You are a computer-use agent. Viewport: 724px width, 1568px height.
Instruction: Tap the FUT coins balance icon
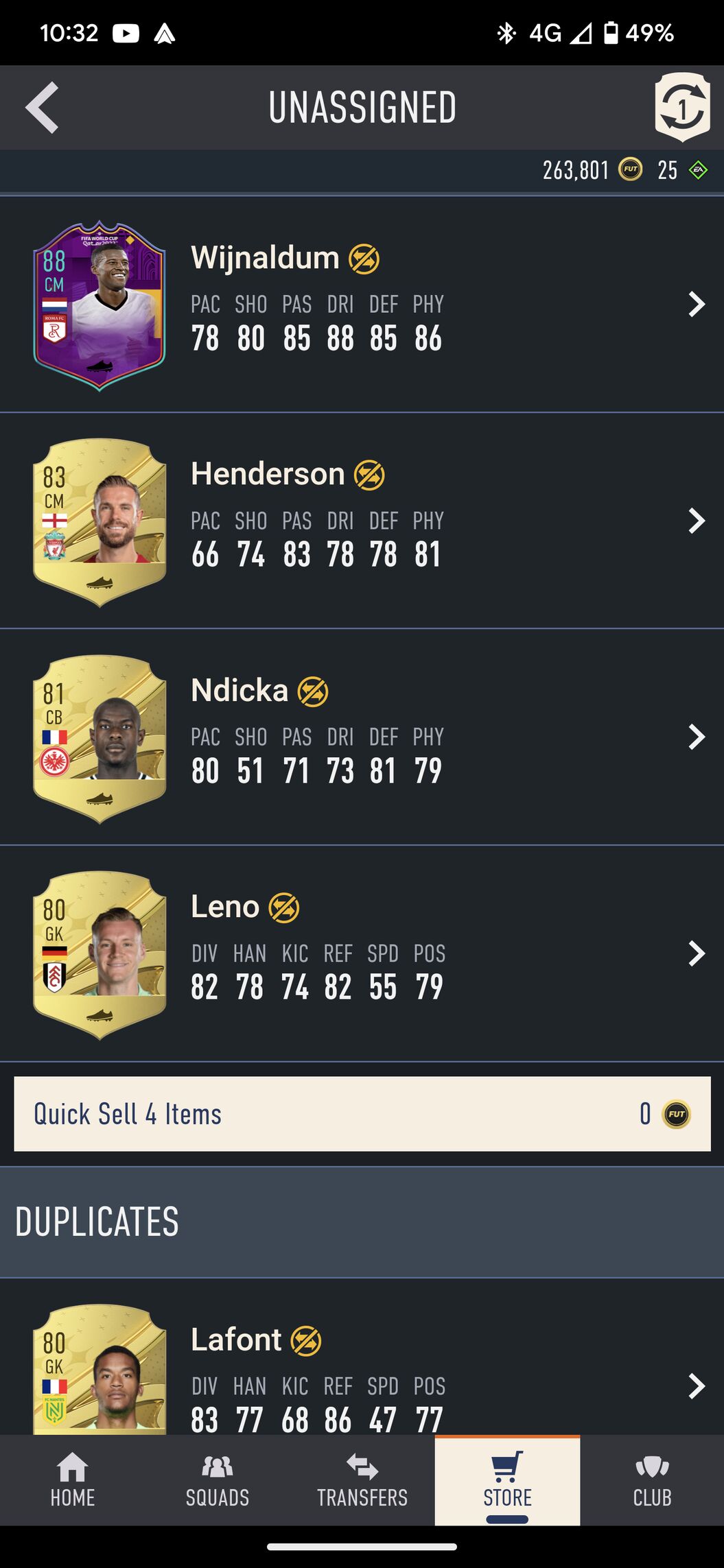(x=631, y=169)
